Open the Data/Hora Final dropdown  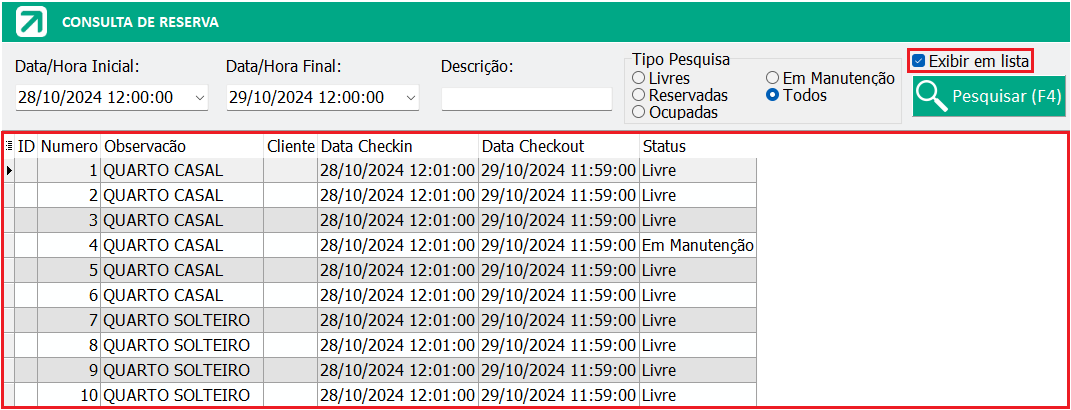coord(411,98)
